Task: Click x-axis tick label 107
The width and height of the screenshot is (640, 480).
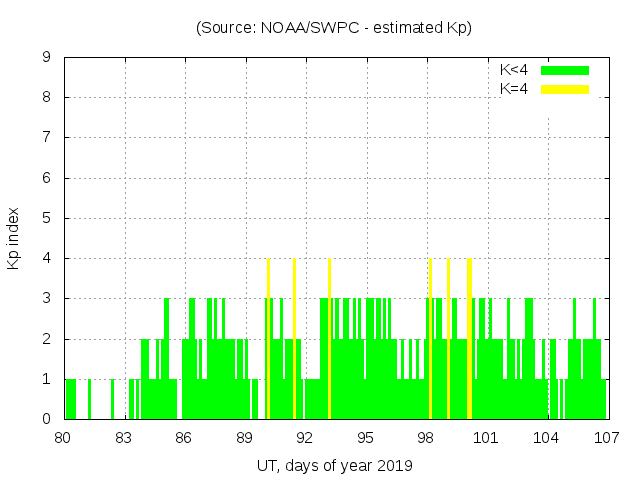Action: click(x=607, y=437)
